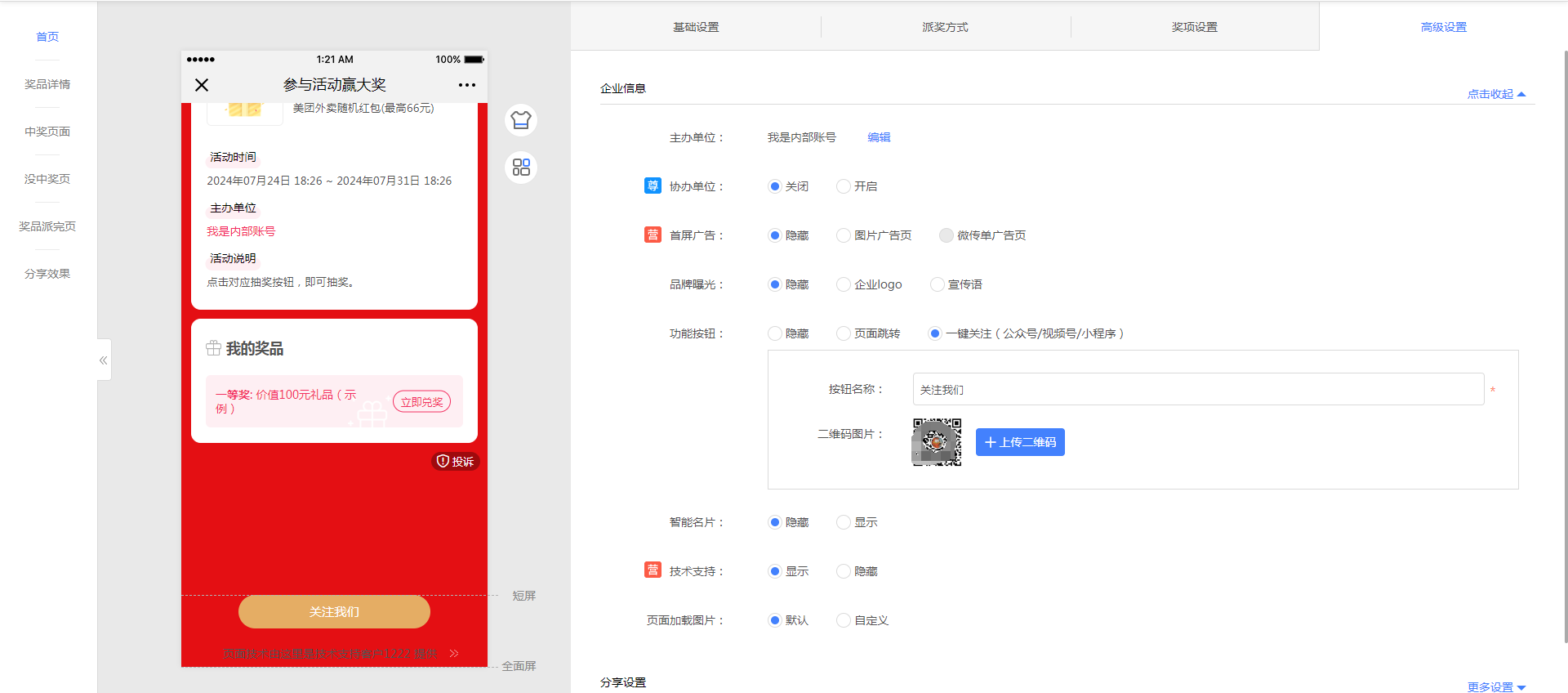The width and height of the screenshot is (1568, 693).
Task: Select 隐藏 for 首屏广告
Action: [x=775, y=235]
